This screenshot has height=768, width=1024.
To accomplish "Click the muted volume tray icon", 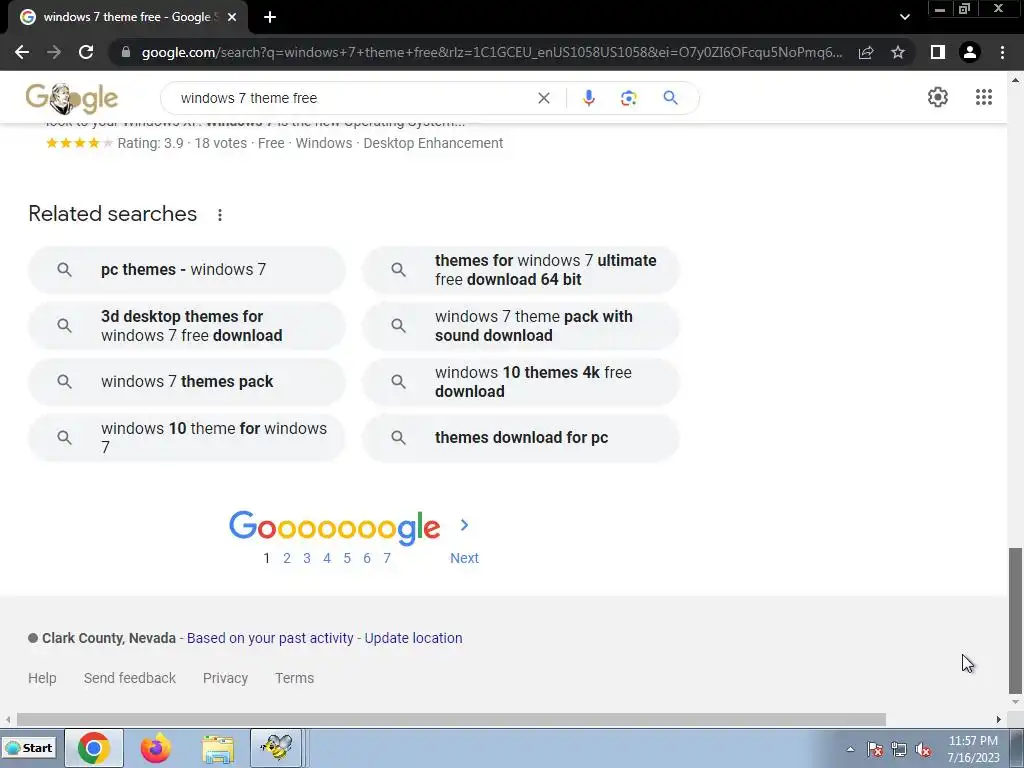I will click(x=923, y=749).
